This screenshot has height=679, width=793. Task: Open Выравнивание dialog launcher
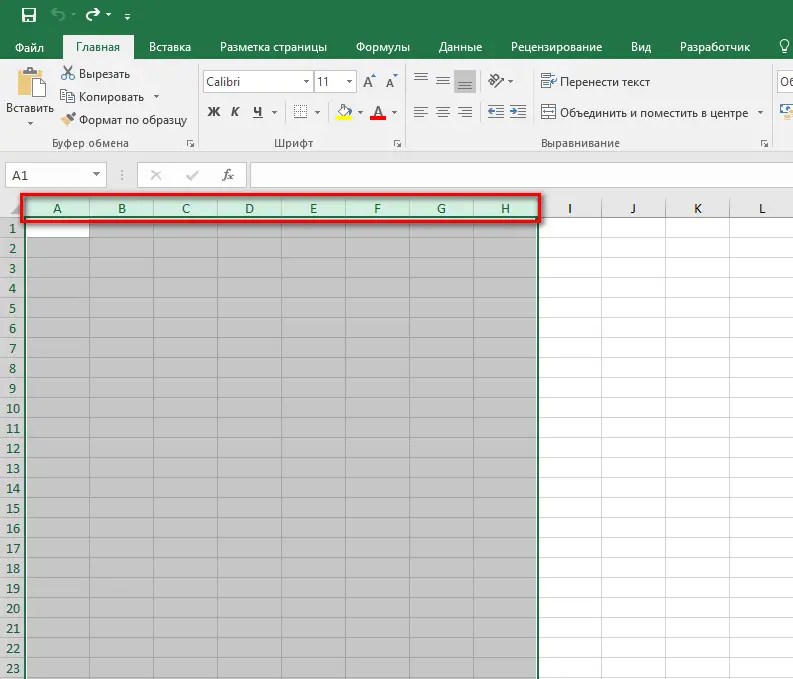pyautogui.click(x=764, y=144)
